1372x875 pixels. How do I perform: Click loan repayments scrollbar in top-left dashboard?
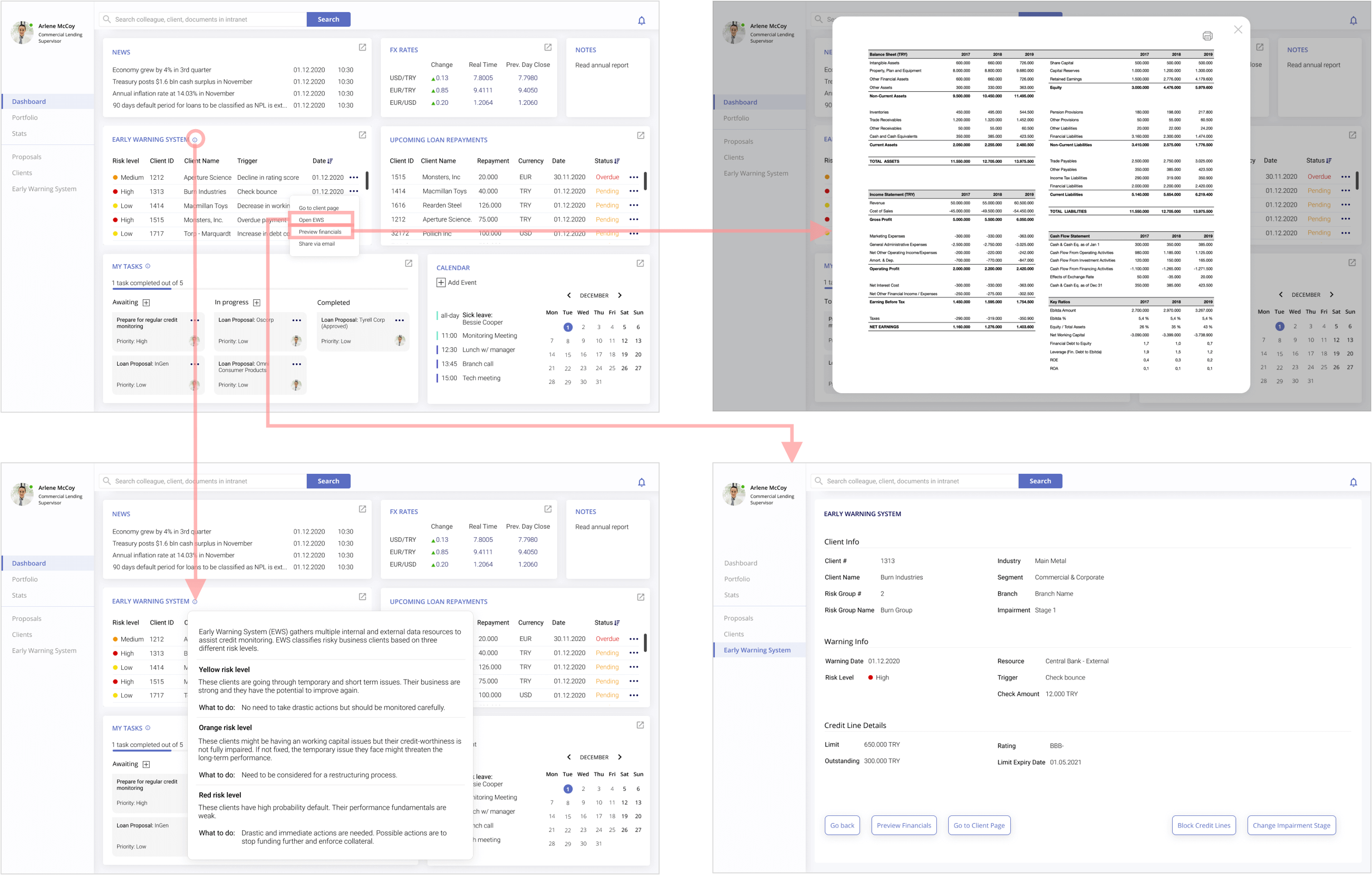click(x=645, y=181)
